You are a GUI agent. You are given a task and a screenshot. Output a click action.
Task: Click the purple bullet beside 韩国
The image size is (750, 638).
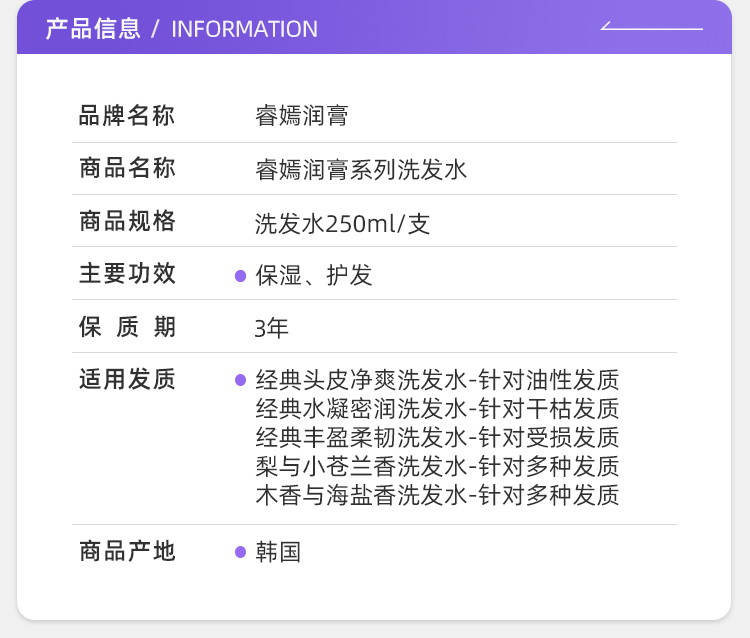pyautogui.click(x=240, y=552)
